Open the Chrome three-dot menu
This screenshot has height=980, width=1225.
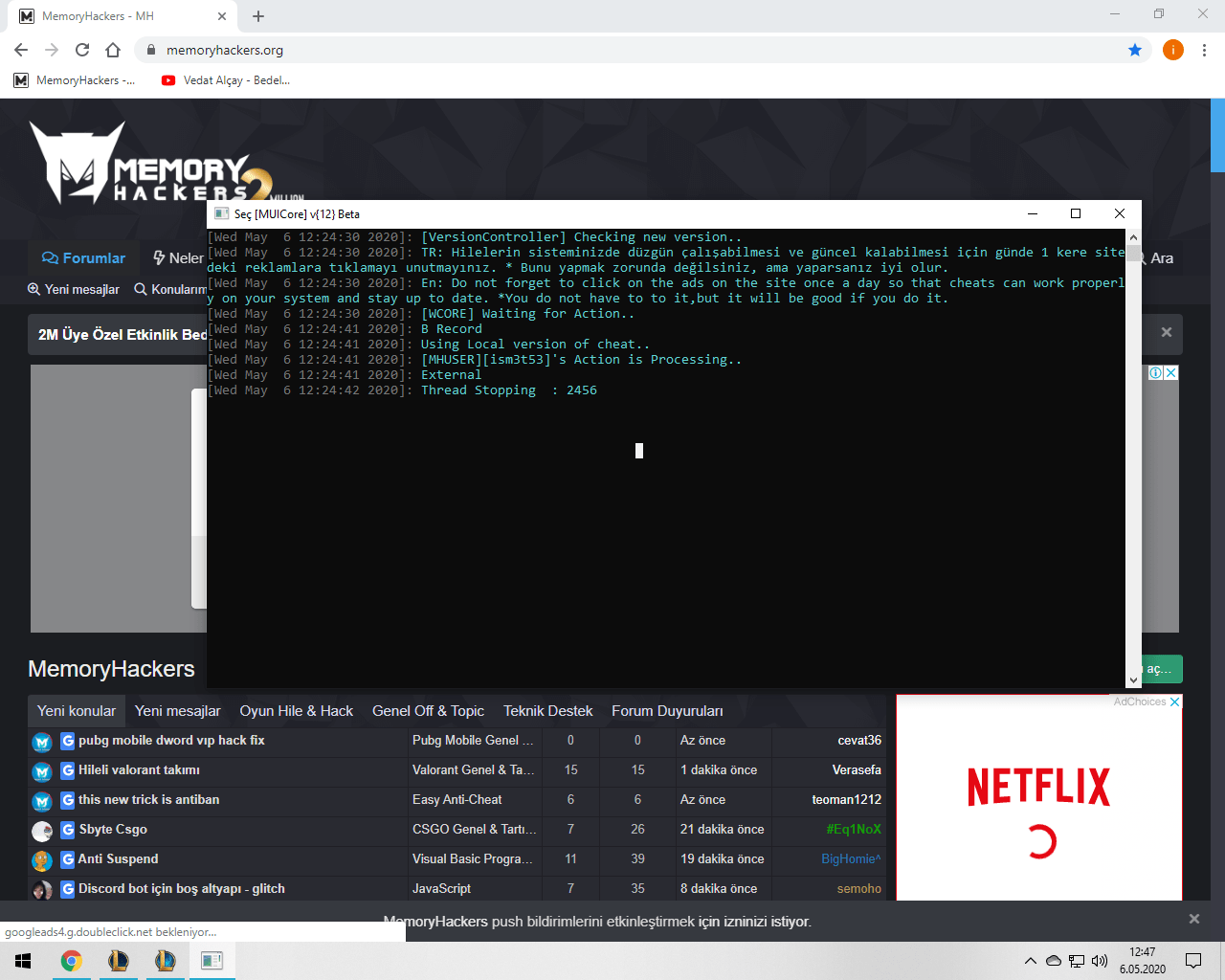coord(1204,50)
